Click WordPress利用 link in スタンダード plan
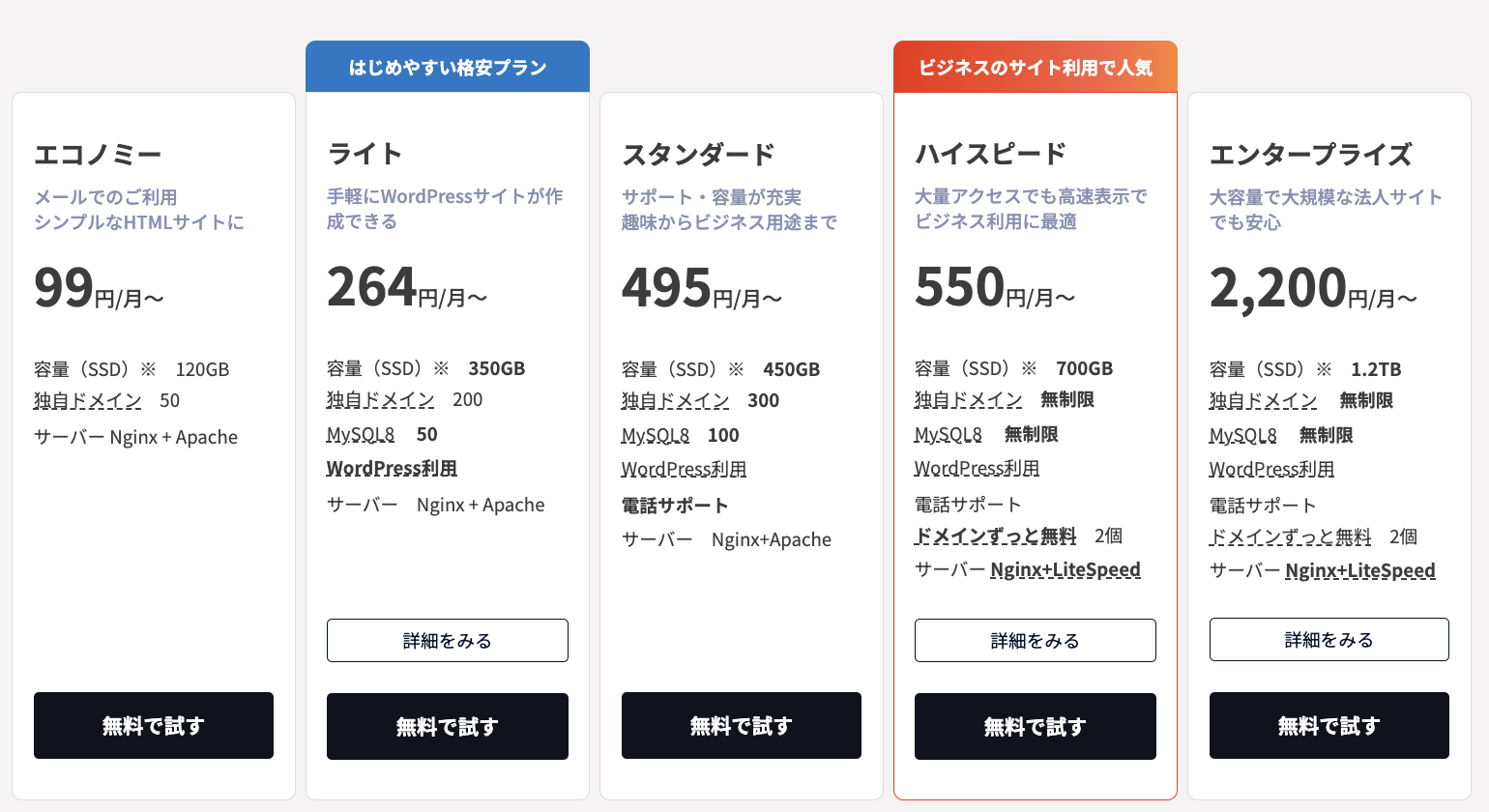Viewport: 1489px width, 812px height. coord(684,470)
